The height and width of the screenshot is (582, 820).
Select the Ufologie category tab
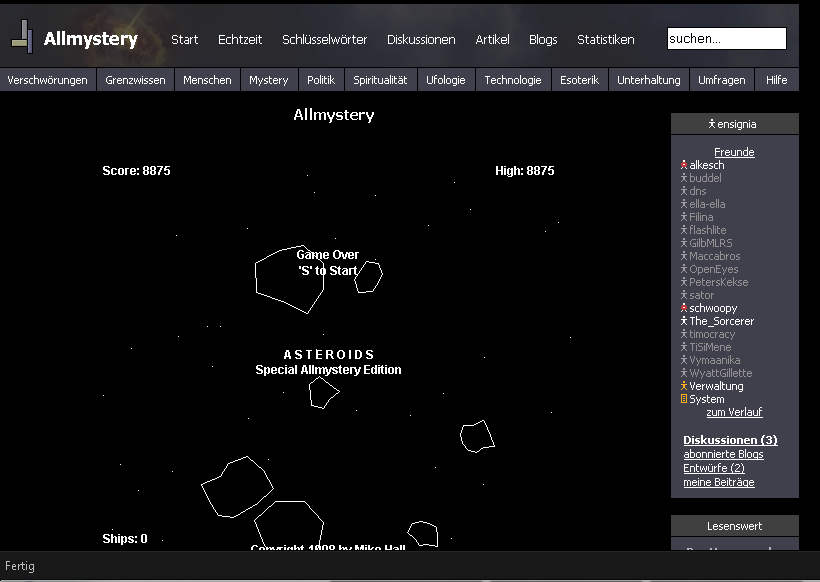446,80
